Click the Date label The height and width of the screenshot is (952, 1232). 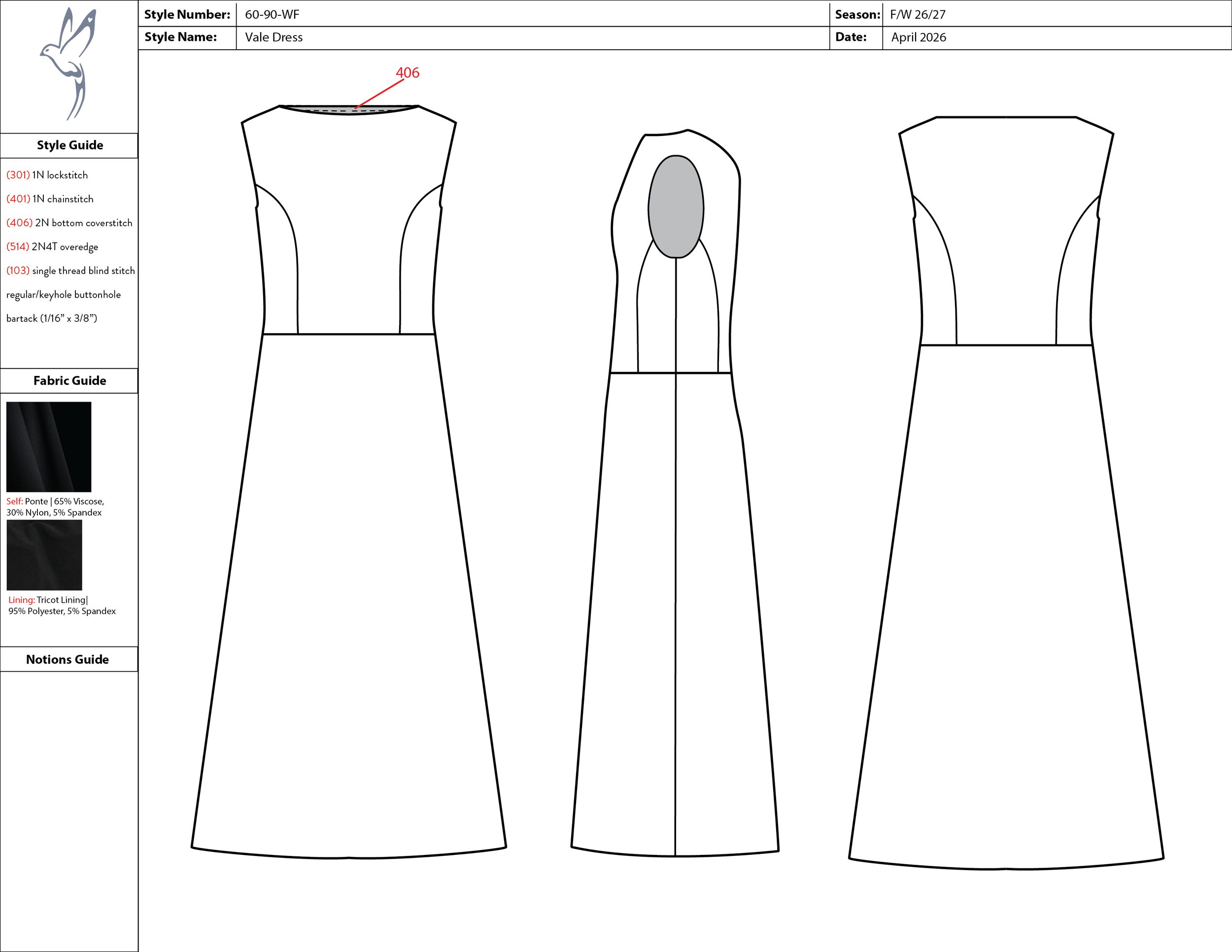(x=851, y=37)
